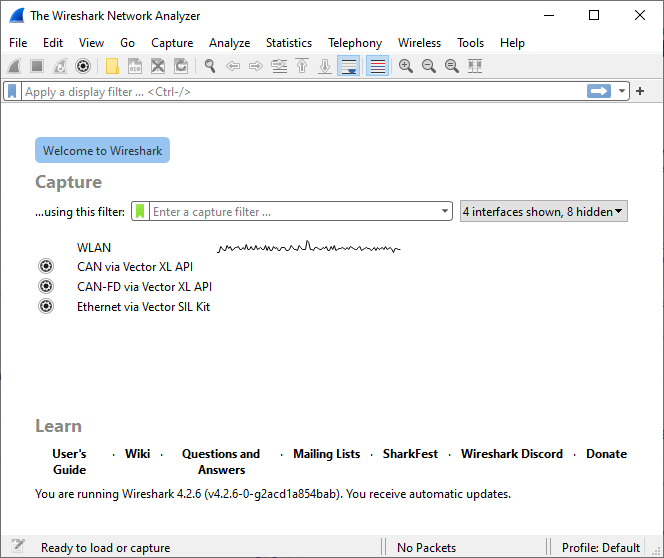
Task: Go to first packet icon
Action: [x=302, y=66]
